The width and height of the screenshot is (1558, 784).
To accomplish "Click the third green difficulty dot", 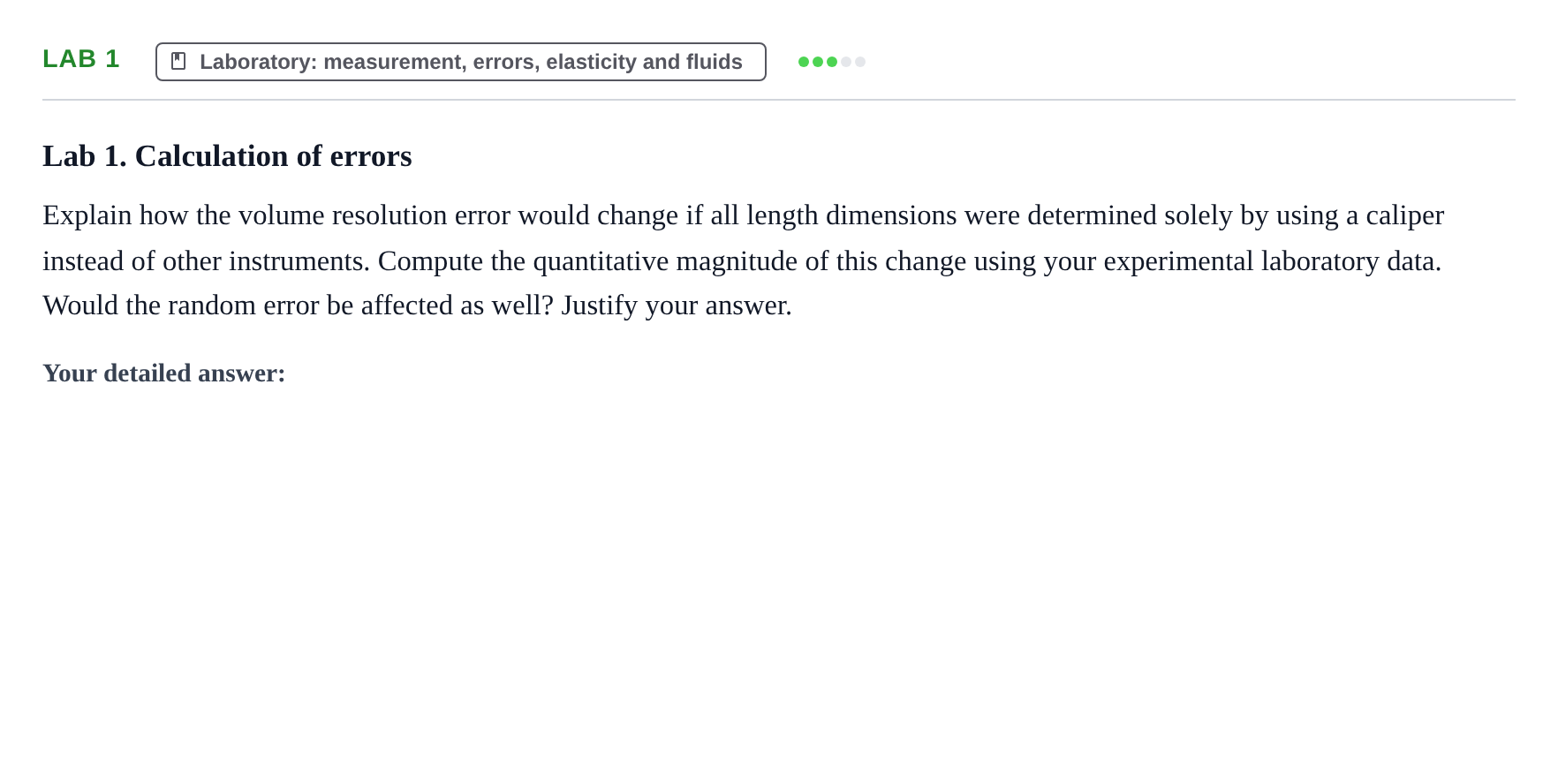I will (832, 62).
